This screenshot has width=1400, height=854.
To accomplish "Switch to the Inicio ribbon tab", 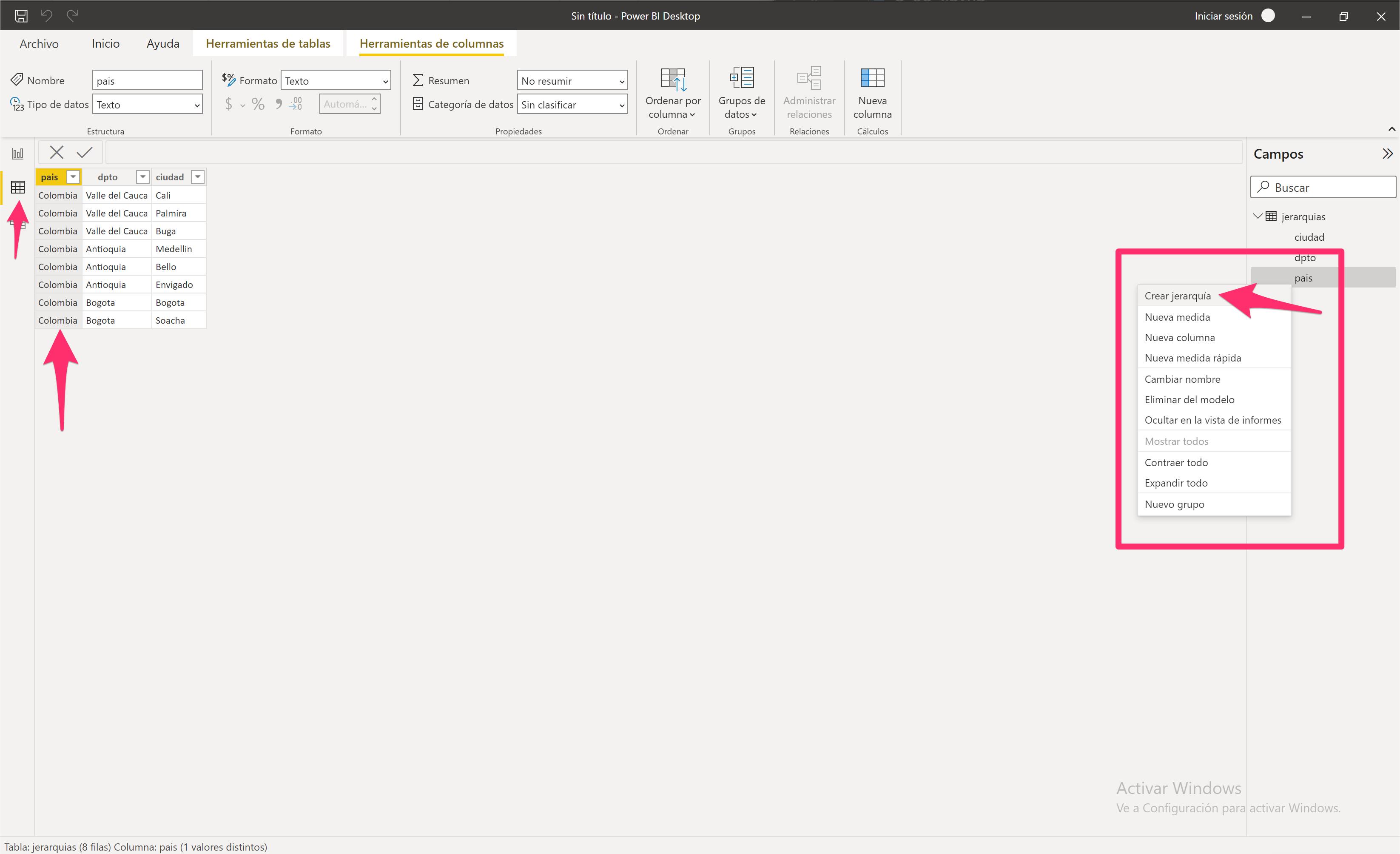I will pyautogui.click(x=106, y=43).
